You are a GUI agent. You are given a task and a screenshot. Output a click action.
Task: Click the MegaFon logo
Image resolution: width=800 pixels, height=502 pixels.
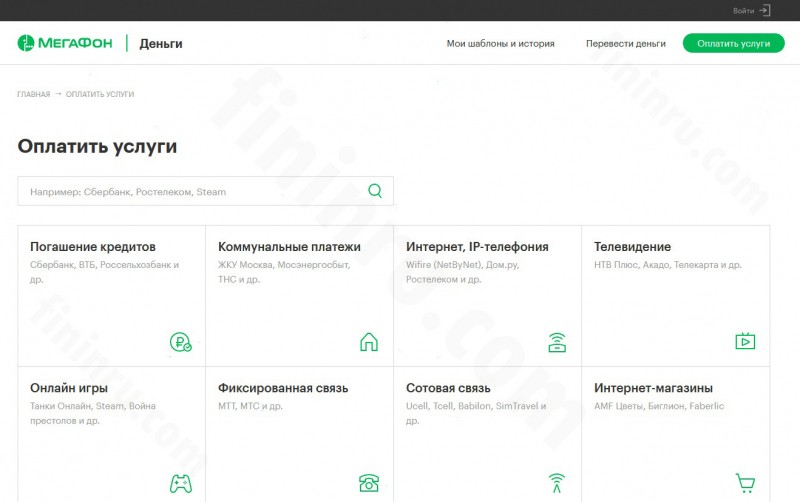pyautogui.click(x=65, y=43)
